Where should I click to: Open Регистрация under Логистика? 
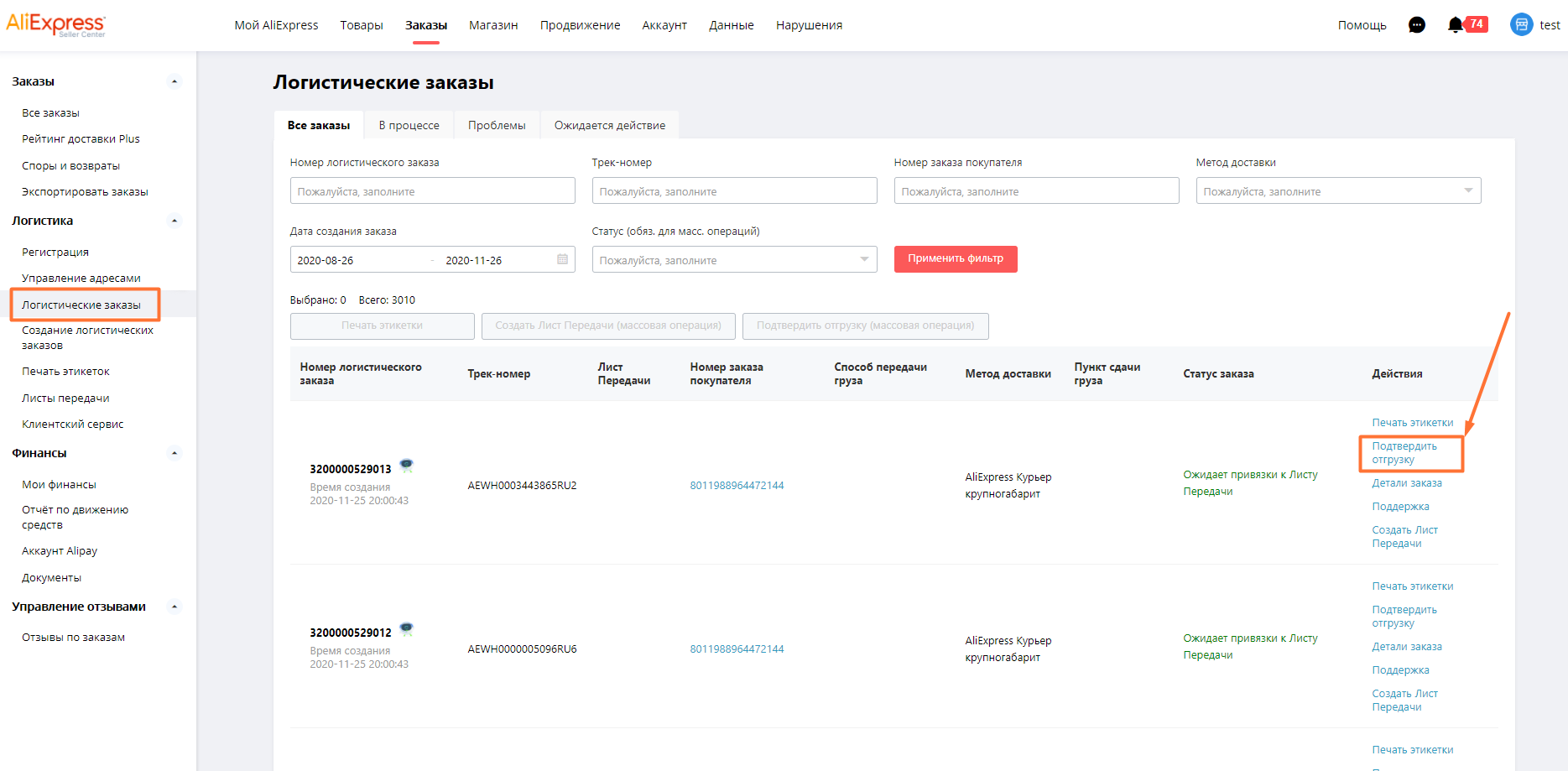coord(55,252)
